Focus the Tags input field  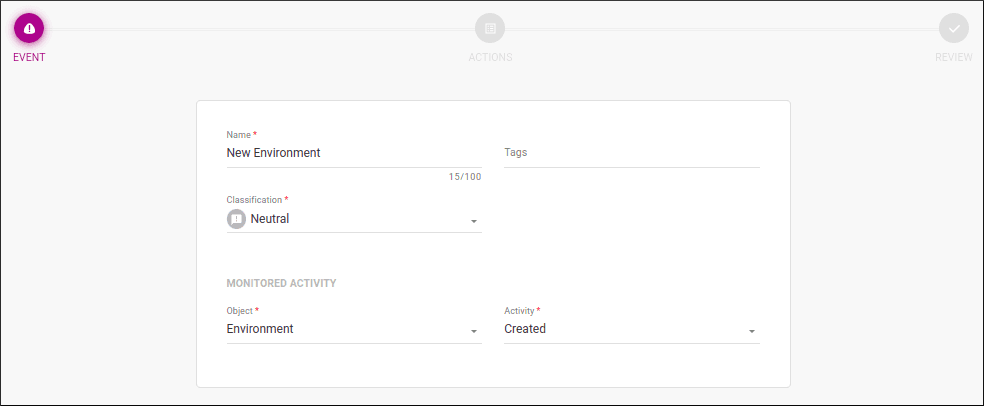[x=631, y=153]
